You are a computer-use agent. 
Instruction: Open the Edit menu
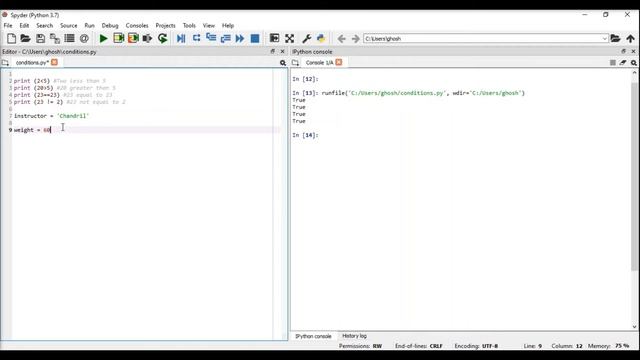tap(24, 25)
